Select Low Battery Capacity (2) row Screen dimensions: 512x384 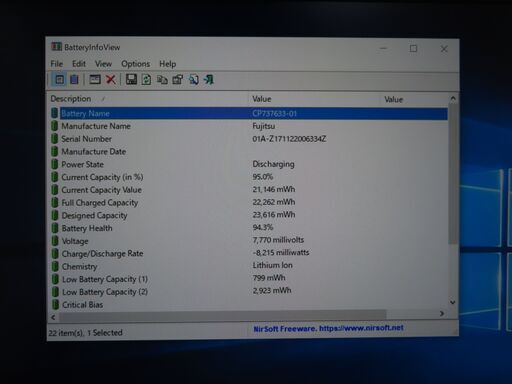pos(249,291)
